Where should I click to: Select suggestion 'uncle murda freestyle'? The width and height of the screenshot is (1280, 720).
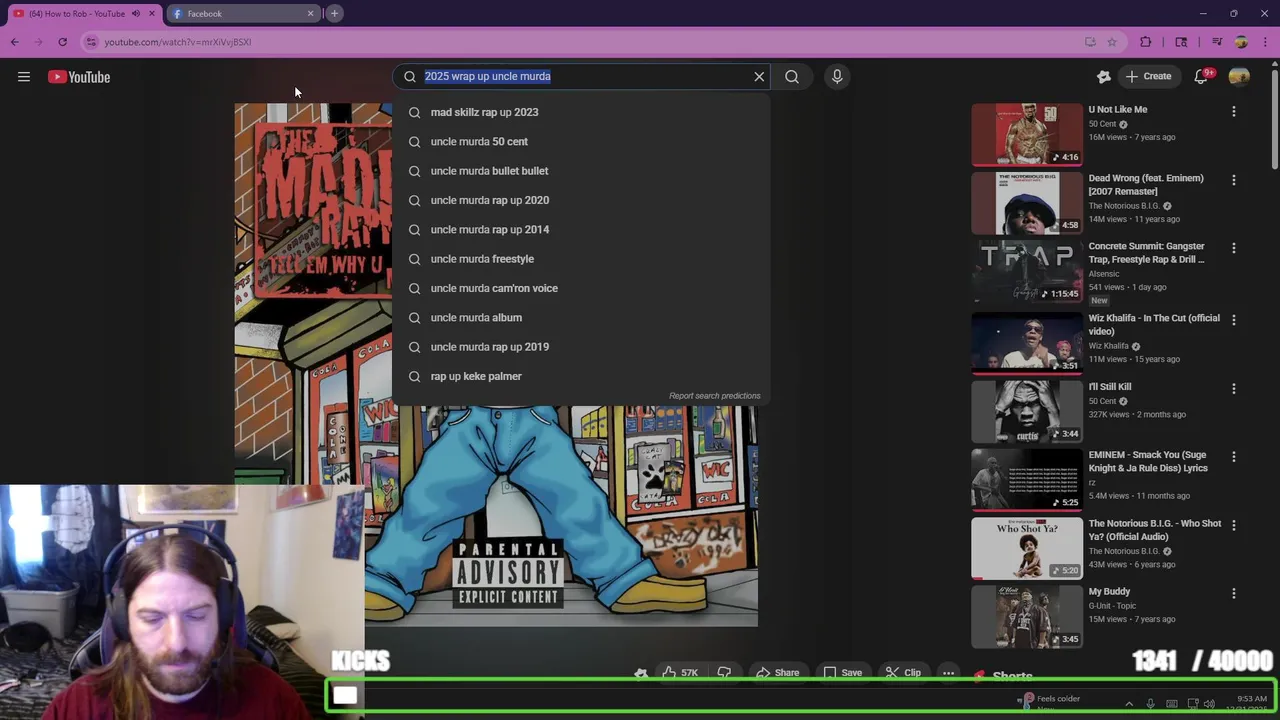tap(582, 259)
